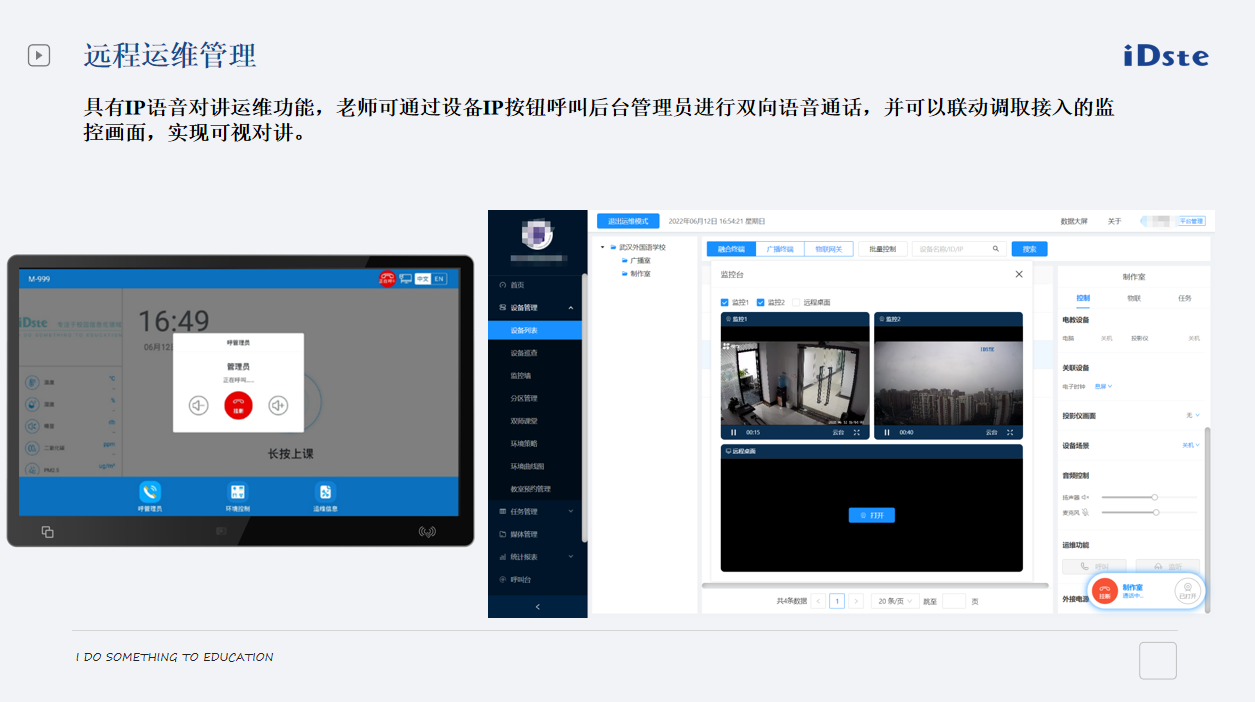Screen dimensions: 1255x702
Task: Click the 批量控制 button
Action: click(883, 249)
